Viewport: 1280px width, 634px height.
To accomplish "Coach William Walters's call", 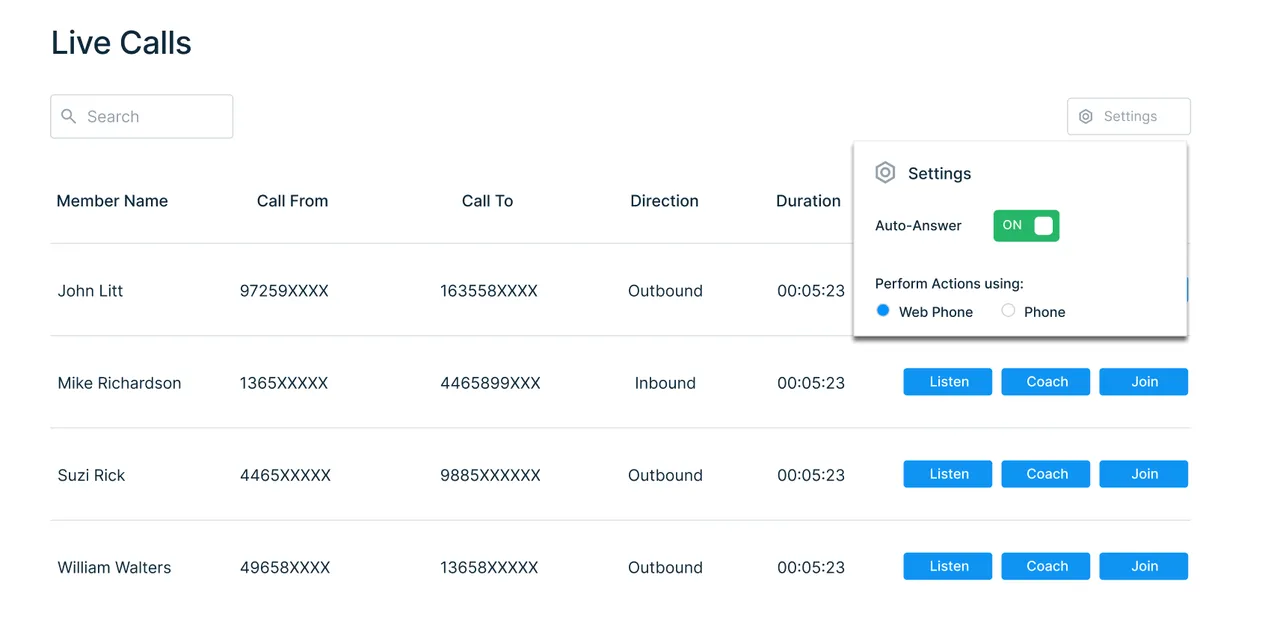I will pos(1045,565).
